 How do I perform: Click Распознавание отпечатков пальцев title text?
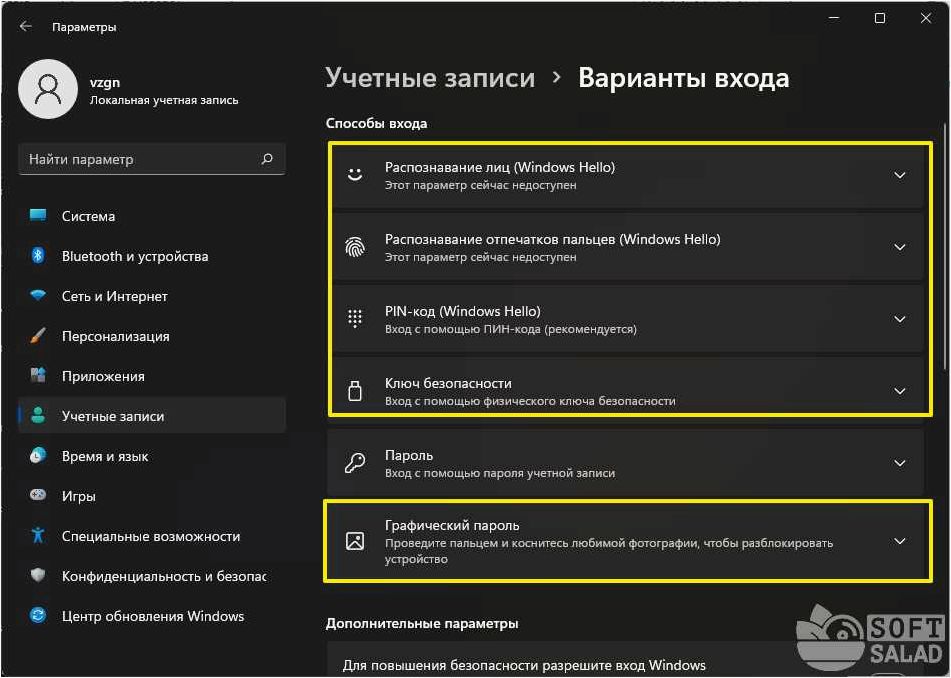[x=553, y=239]
